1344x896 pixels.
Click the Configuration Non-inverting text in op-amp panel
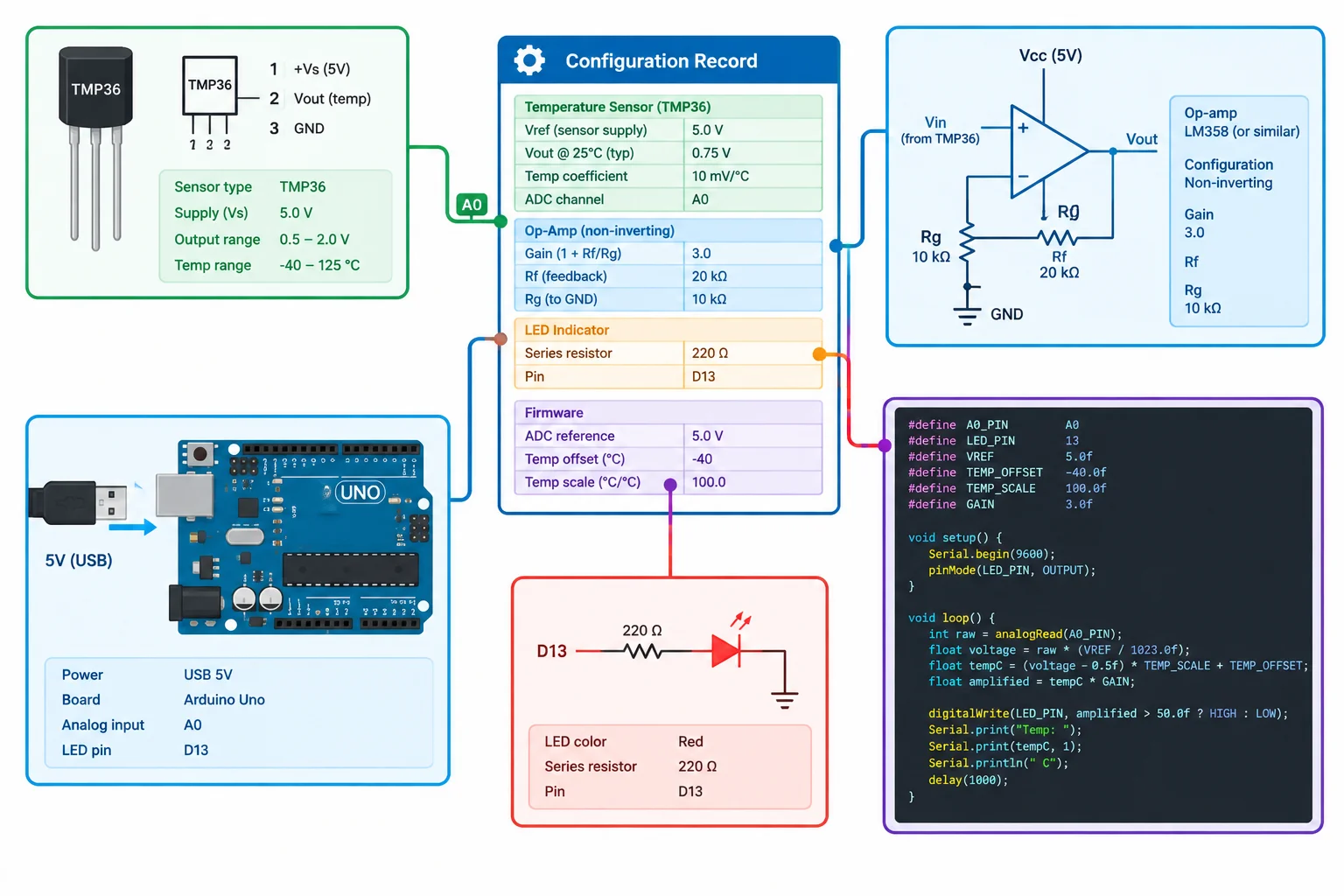[x=1228, y=174]
